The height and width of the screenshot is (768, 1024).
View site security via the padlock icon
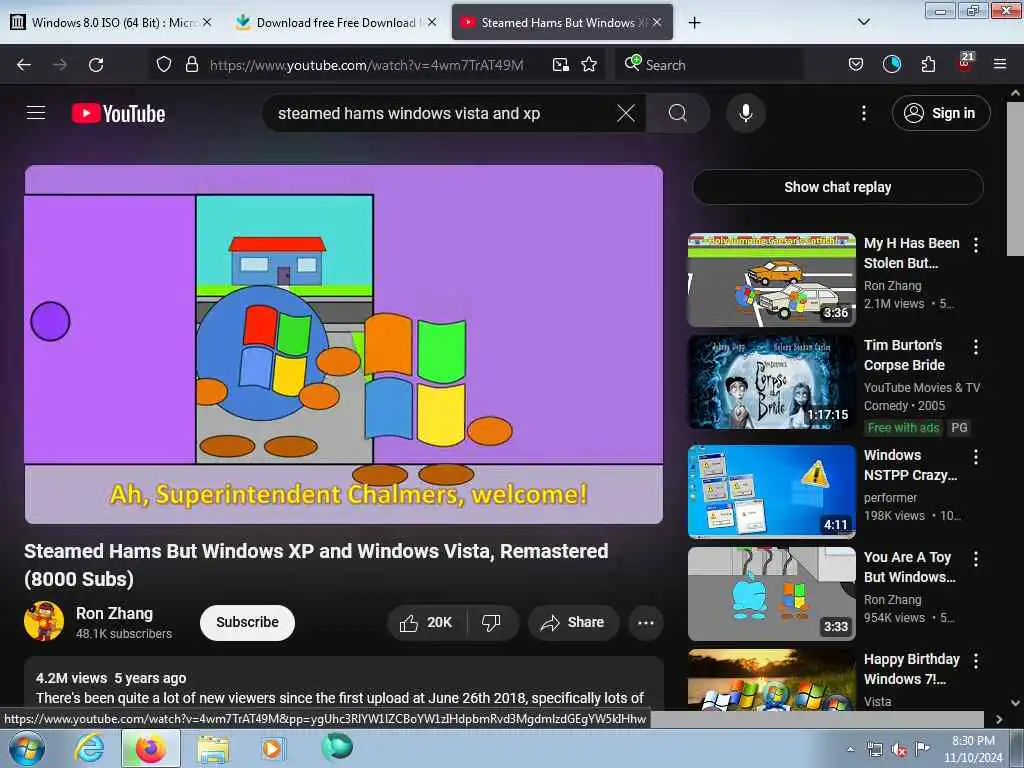pyautogui.click(x=191, y=64)
